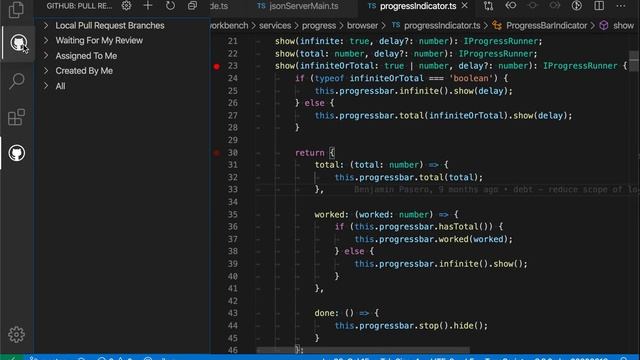
Task: Select the All row in the pull requests tree
Action: (122, 86)
